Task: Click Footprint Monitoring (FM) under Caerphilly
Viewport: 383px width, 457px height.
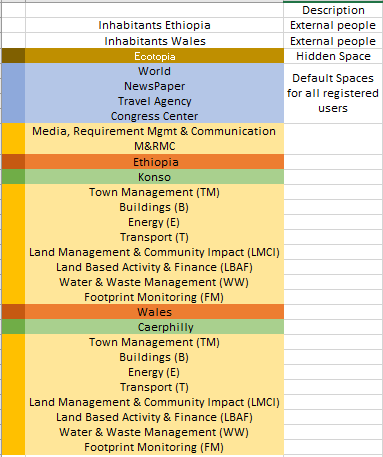Action: pyautogui.click(x=154, y=447)
